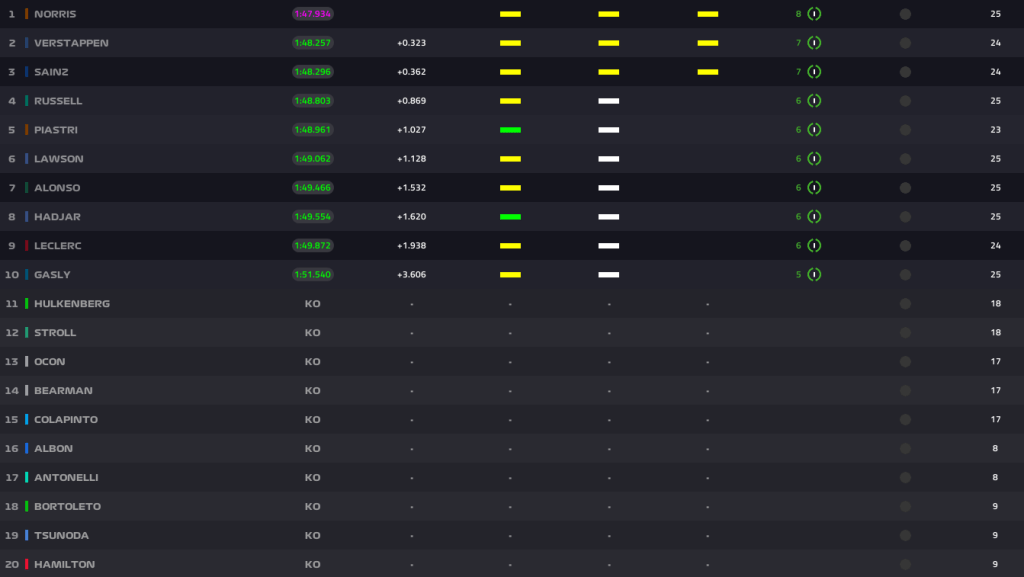Select the purple 1:47.934 lap time
Screen dimensions: 1024x577
pos(313,14)
